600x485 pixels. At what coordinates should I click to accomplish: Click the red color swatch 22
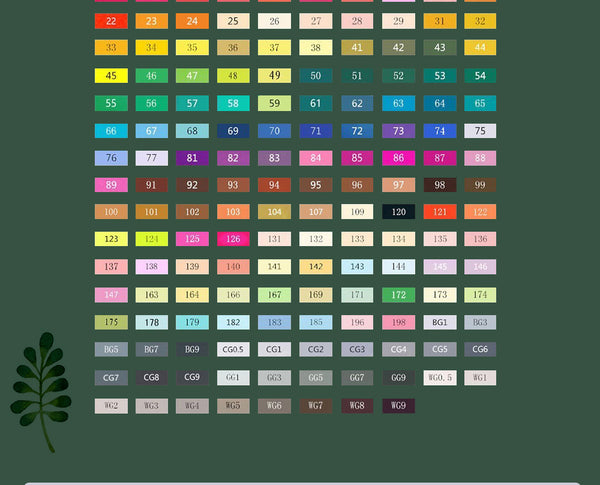tap(111, 21)
